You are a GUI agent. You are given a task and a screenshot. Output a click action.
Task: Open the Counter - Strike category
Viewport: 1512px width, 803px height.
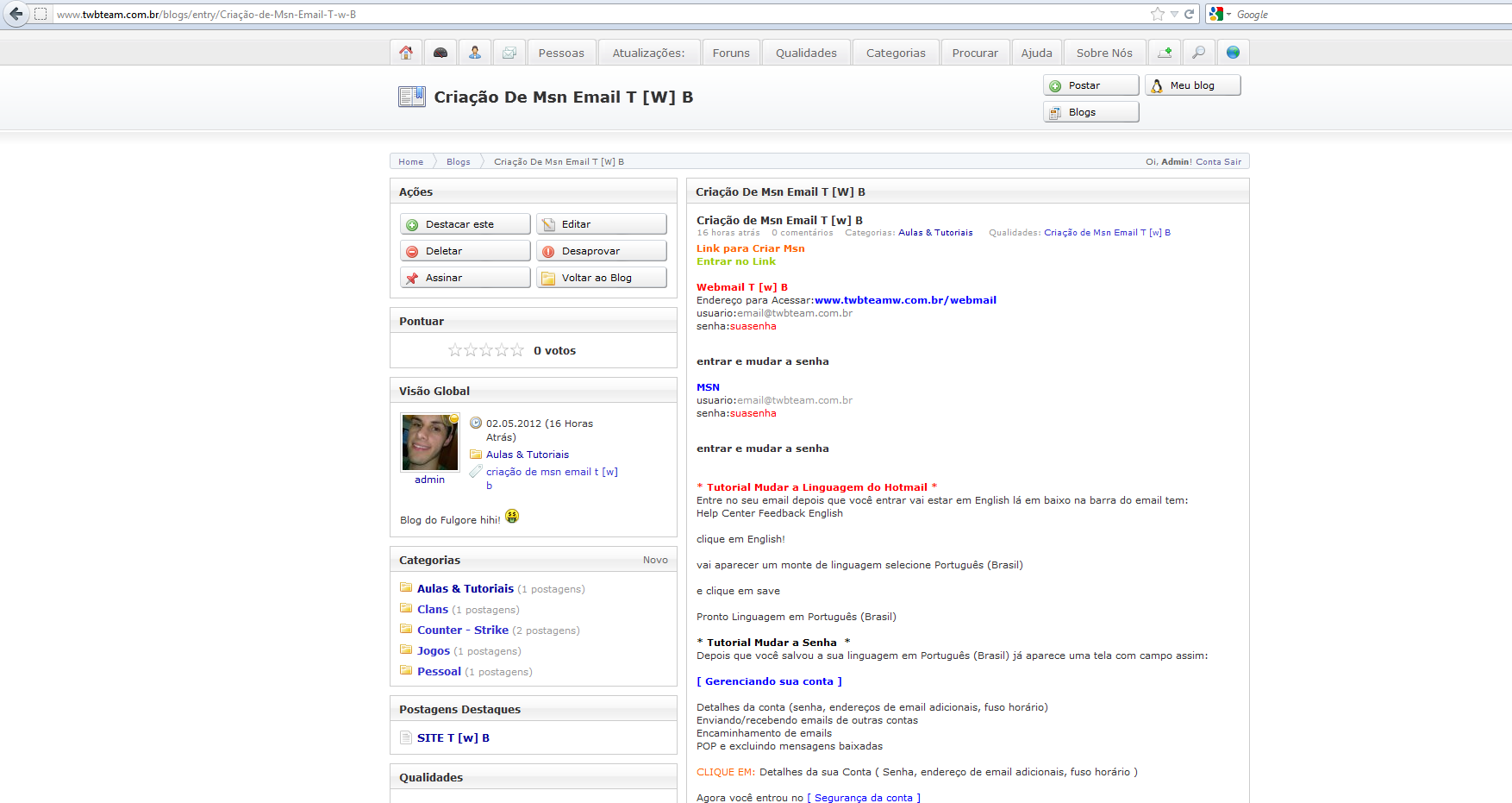coord(463,630)
